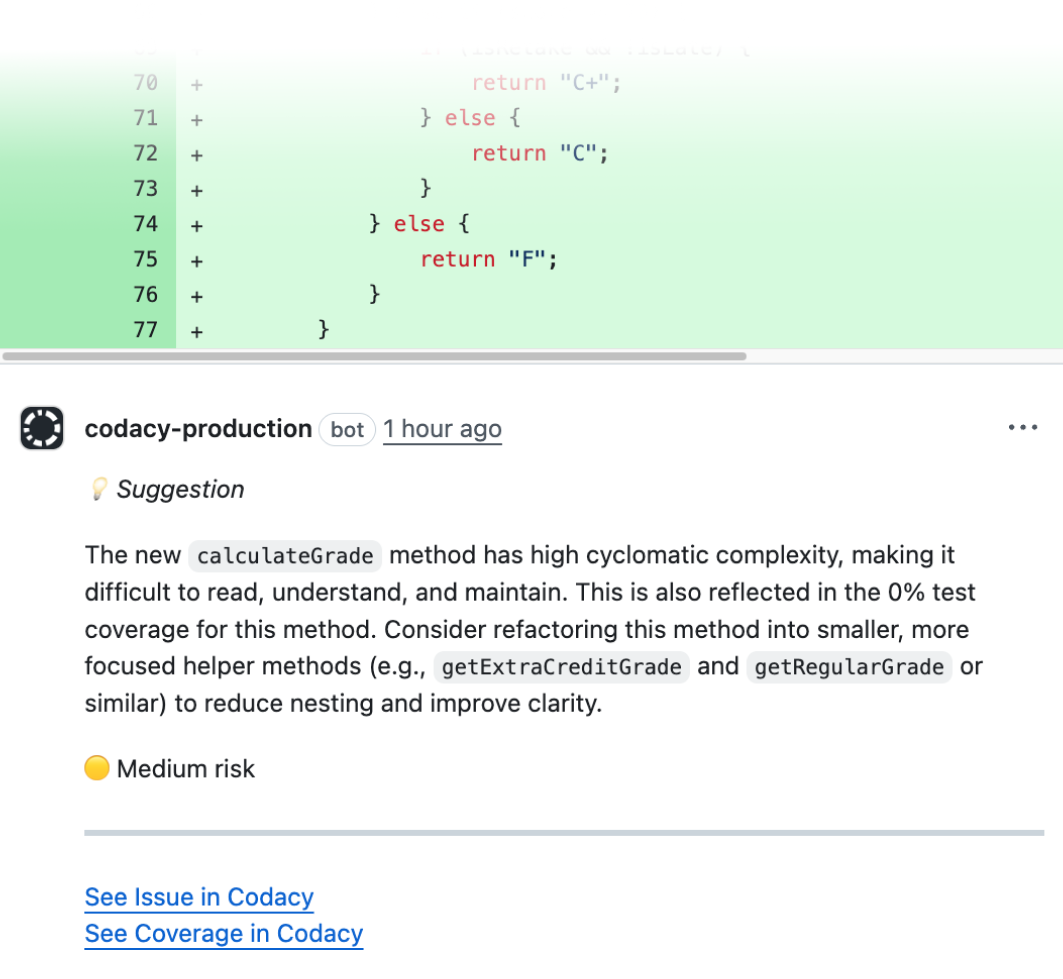Click the plus marker beside line 75
The width and height of the screenshot is (1063, 979).
point(196,259)
